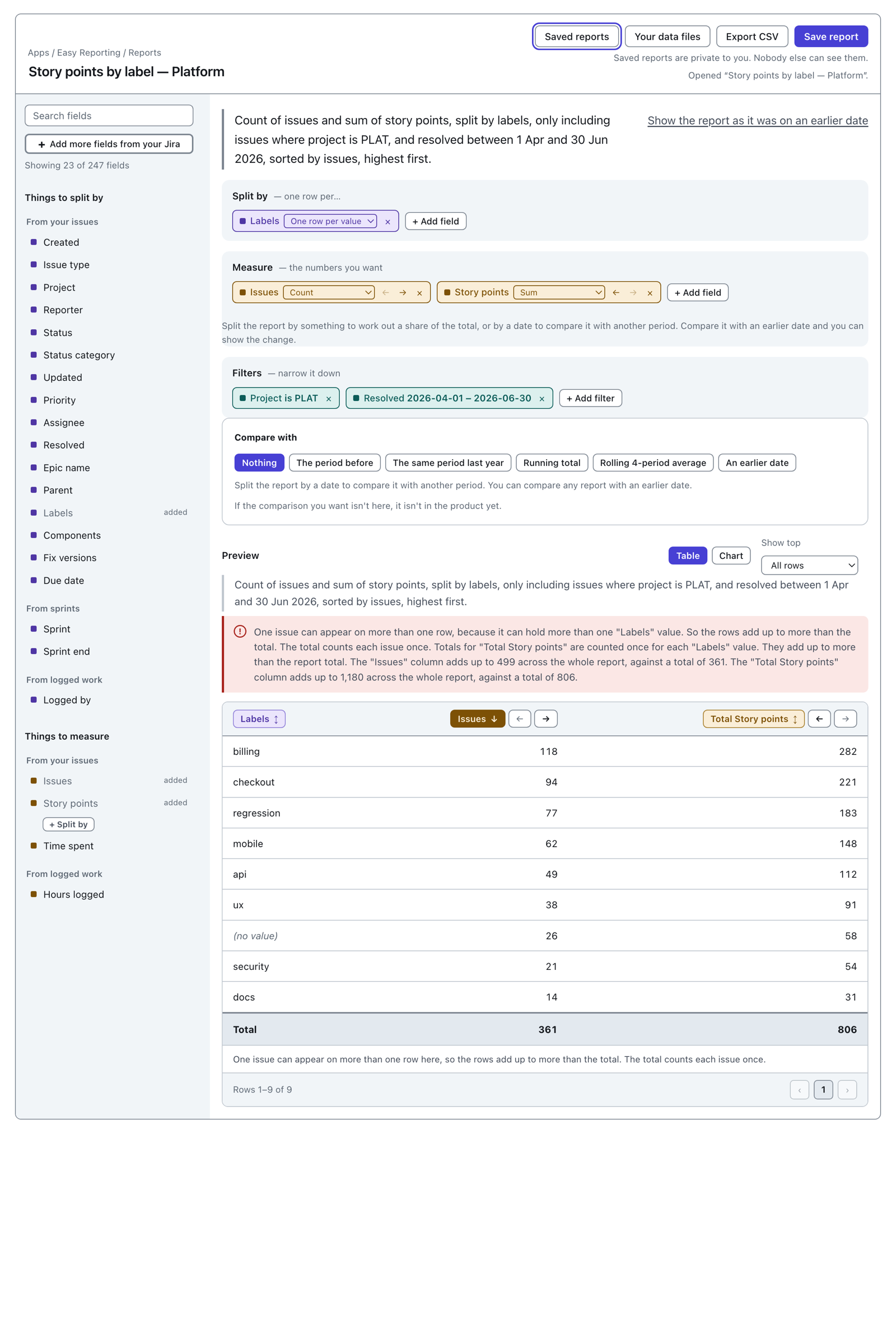896x1344 pixels.
Task: Open Story points Sum aggregation dropdown
Action: point(559,292)
